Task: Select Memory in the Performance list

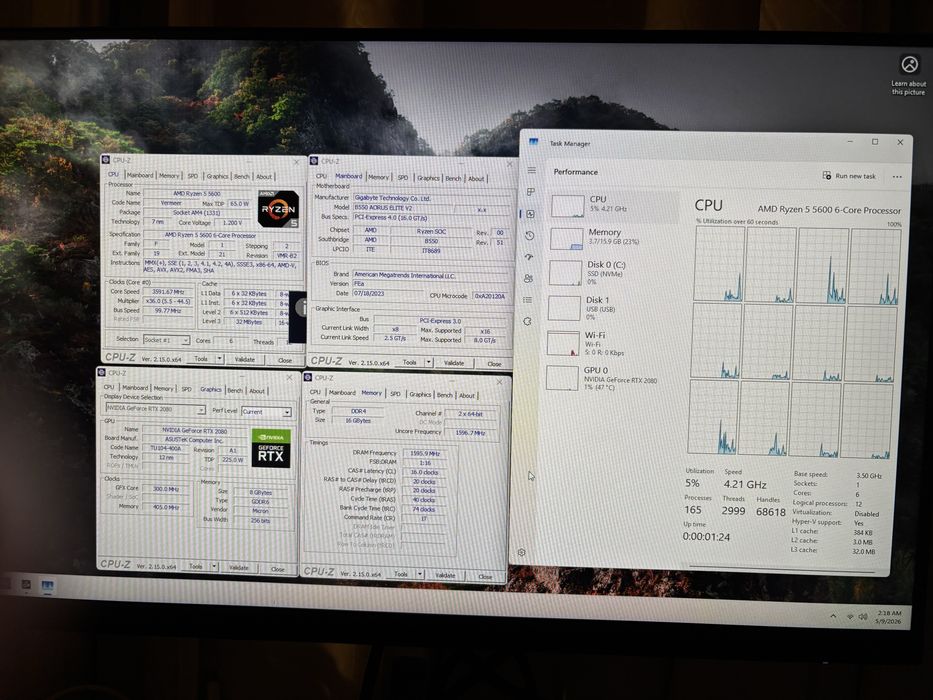Action: [612, 238]
